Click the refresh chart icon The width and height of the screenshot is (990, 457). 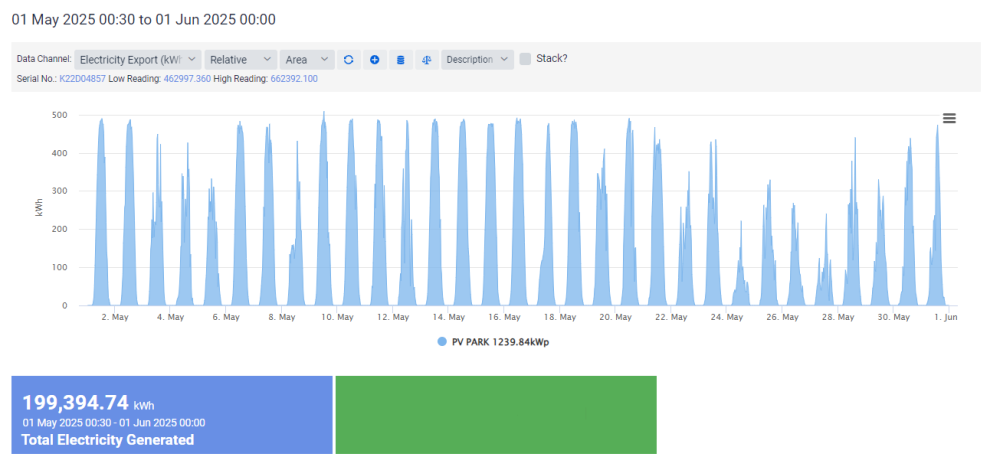(348, 60)
